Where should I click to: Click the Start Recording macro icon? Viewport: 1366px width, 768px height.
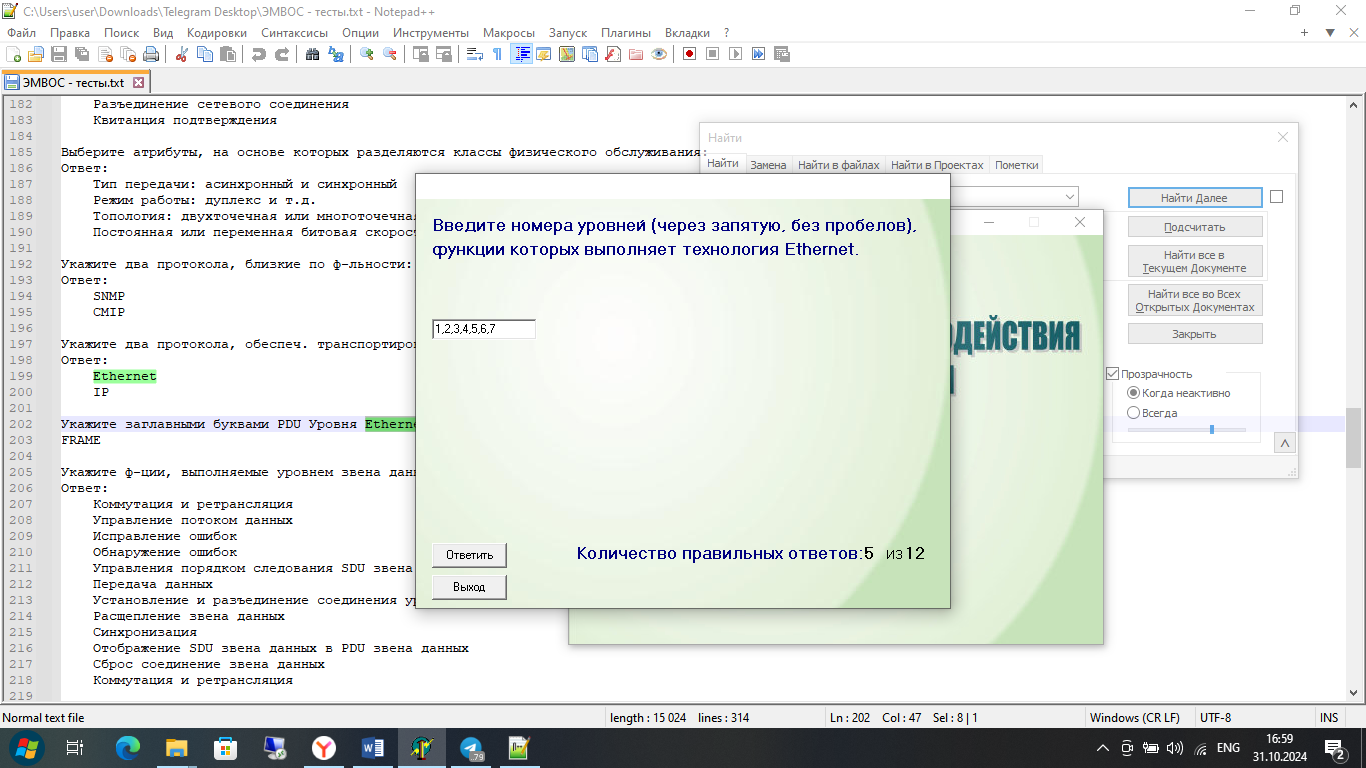click(x=689, y=54)
